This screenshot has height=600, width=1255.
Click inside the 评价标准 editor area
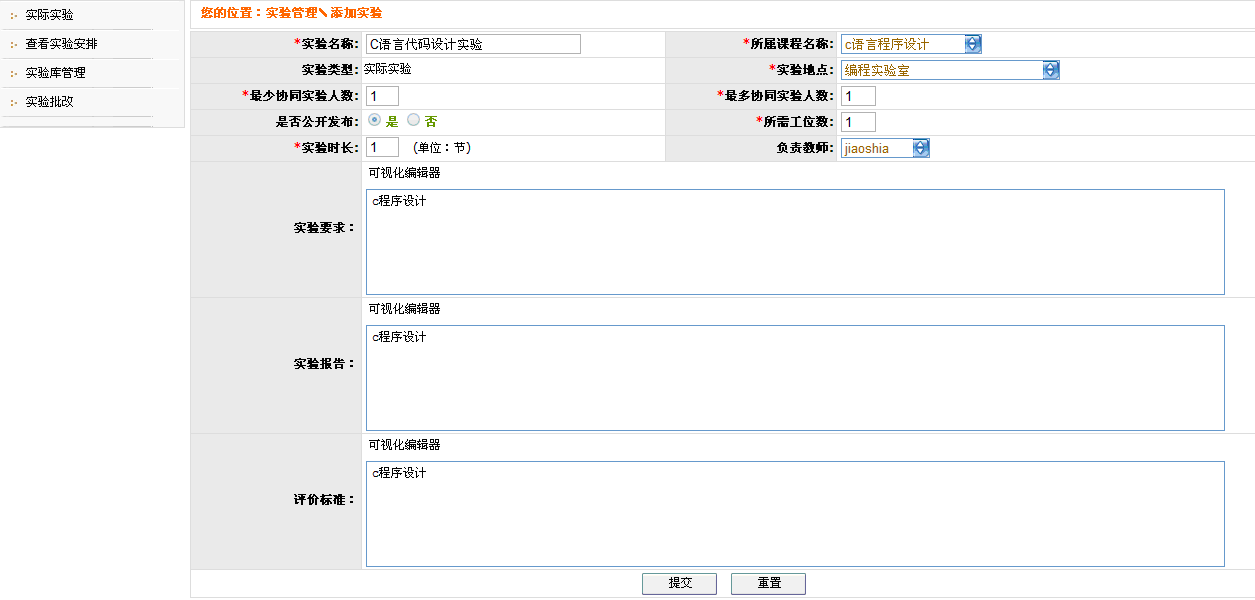tap(795, 514)
